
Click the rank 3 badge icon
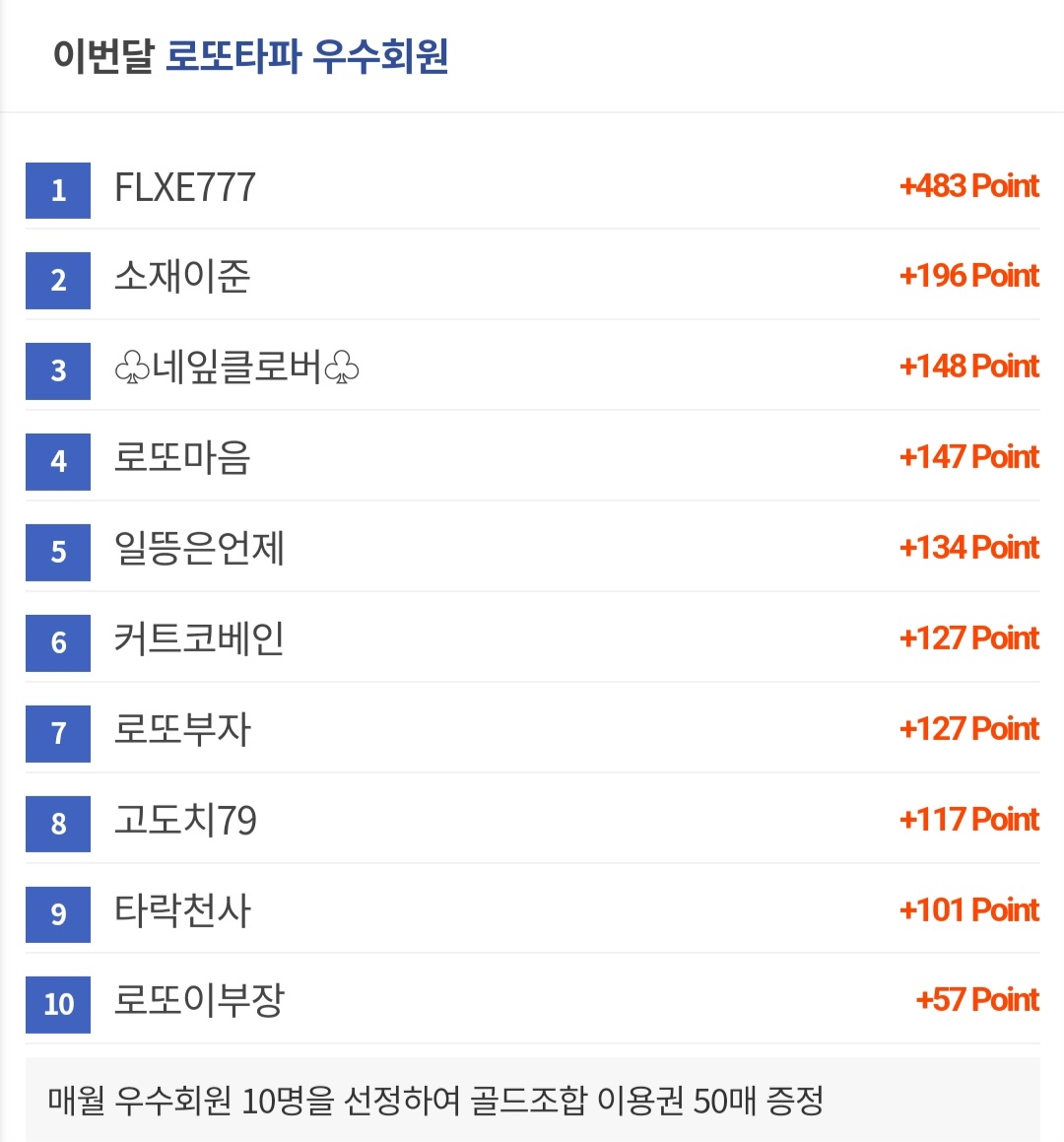click(x=58, y=370)
